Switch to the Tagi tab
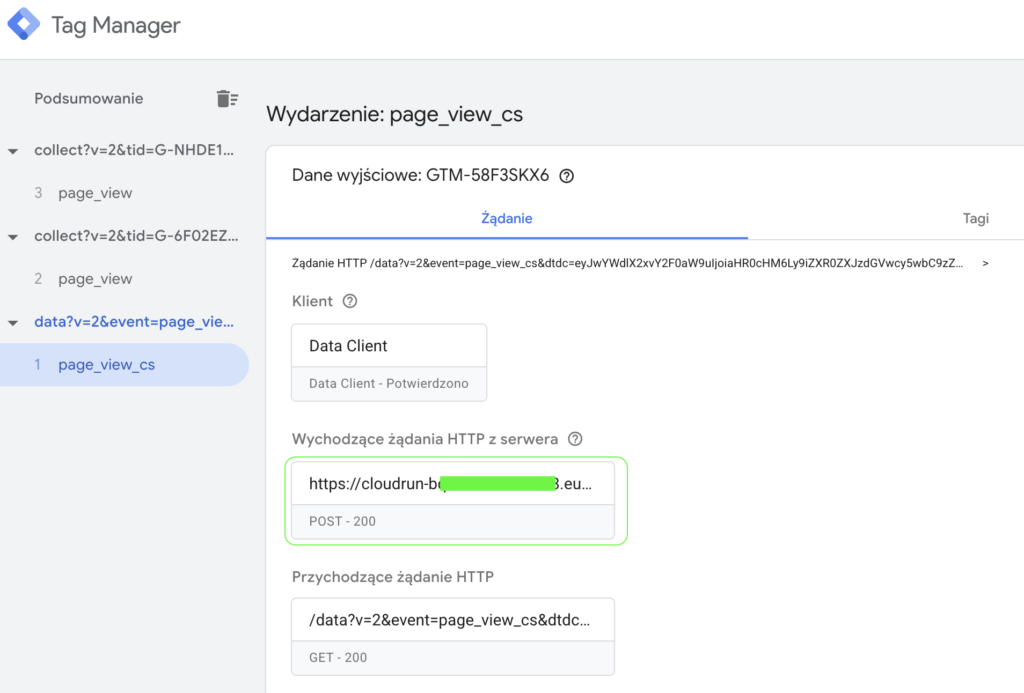Screen dimensions: 1024x693 (x=975, y=218)
